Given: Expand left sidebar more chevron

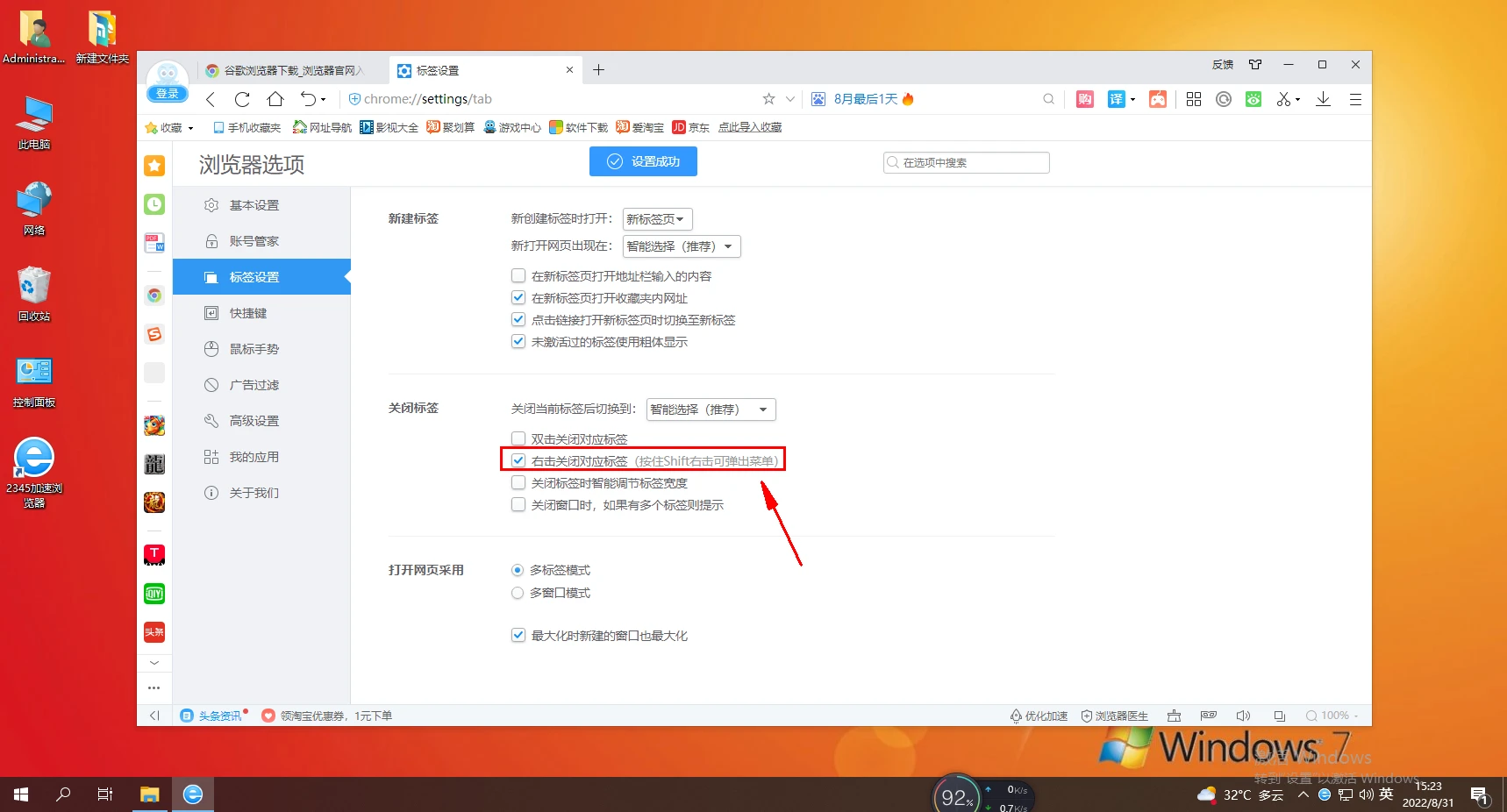Looking at the screenshot, I should (x=154, y=663).
